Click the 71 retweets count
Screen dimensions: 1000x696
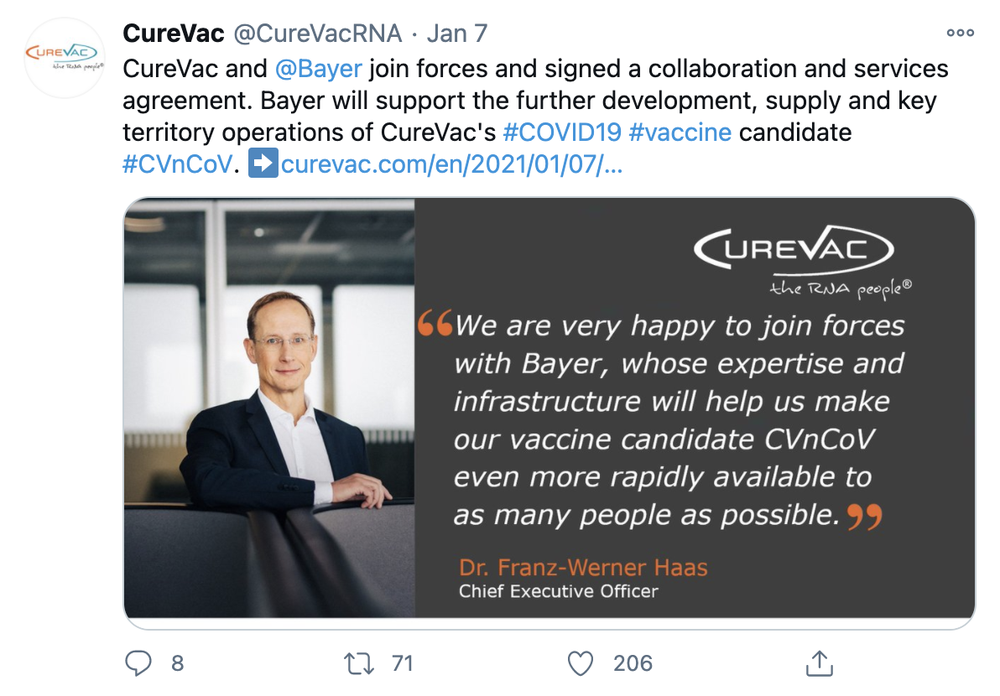(x=402, y=663)
